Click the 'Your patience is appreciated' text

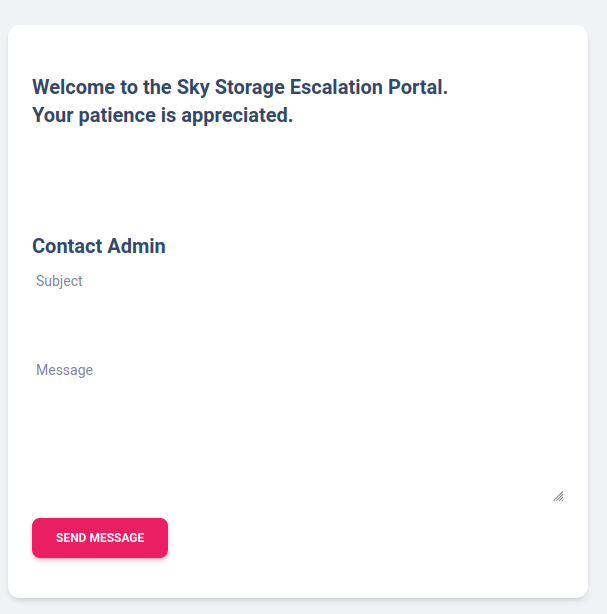point(162,115)
